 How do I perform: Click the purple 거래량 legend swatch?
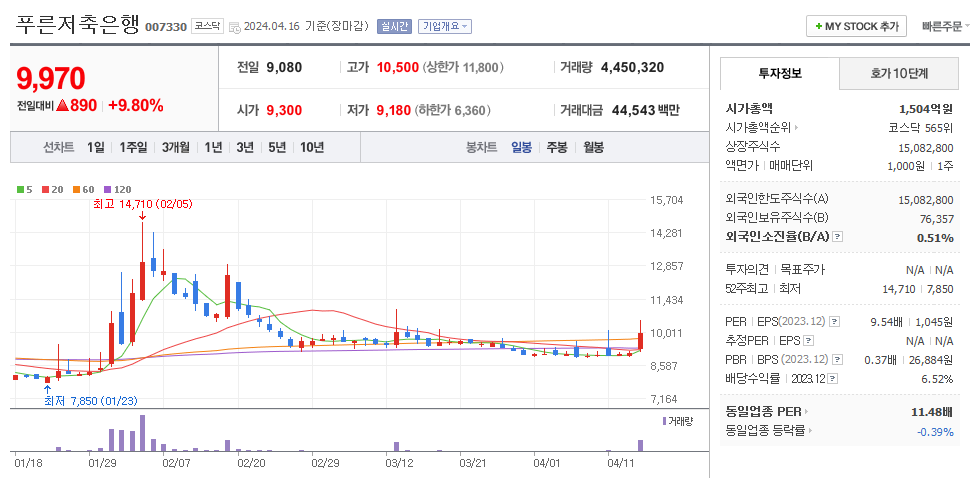(664, 421)
